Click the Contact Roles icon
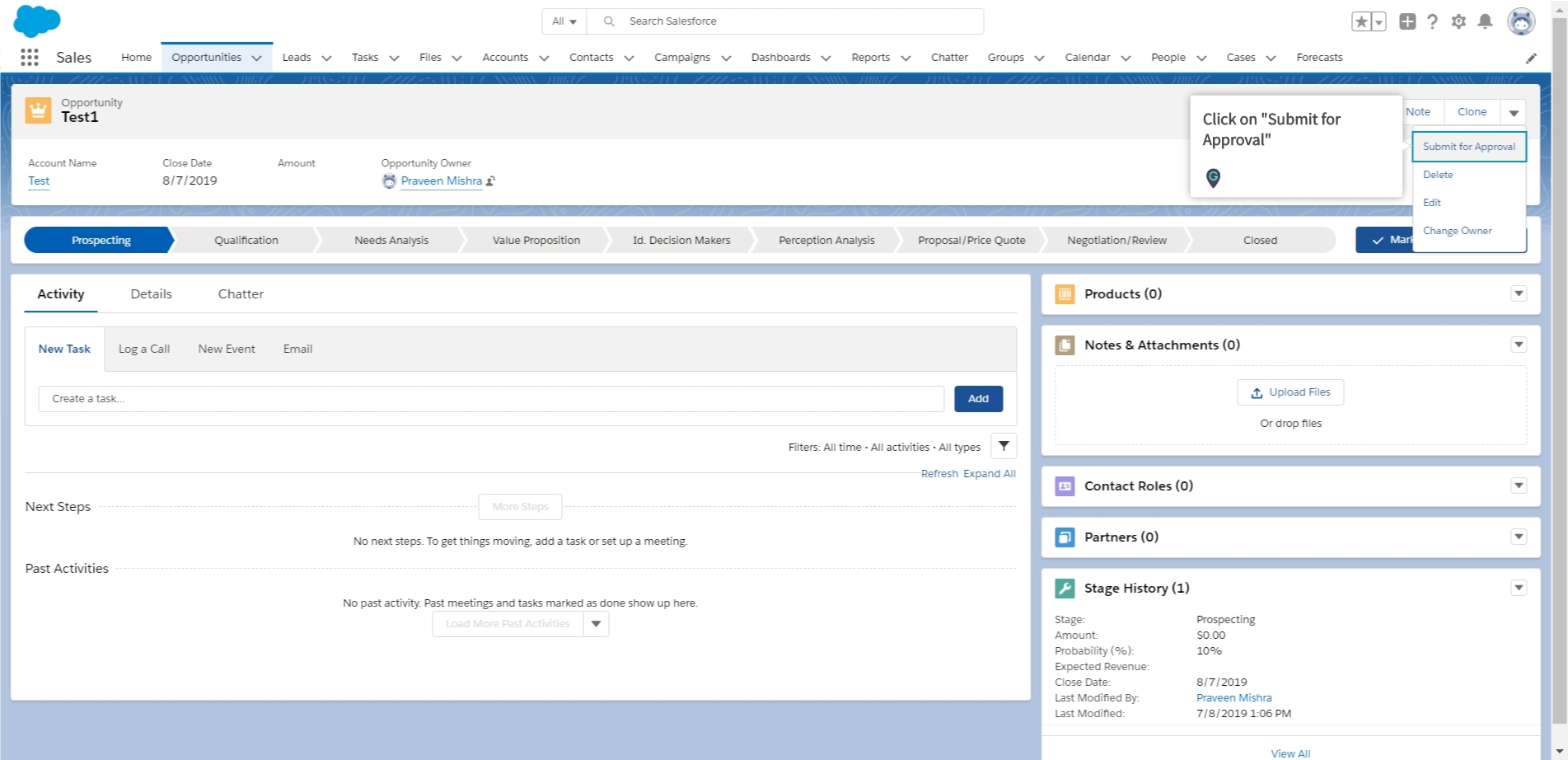The height and width of the screenshot is (760, 1568). [x=1065, y=486]
